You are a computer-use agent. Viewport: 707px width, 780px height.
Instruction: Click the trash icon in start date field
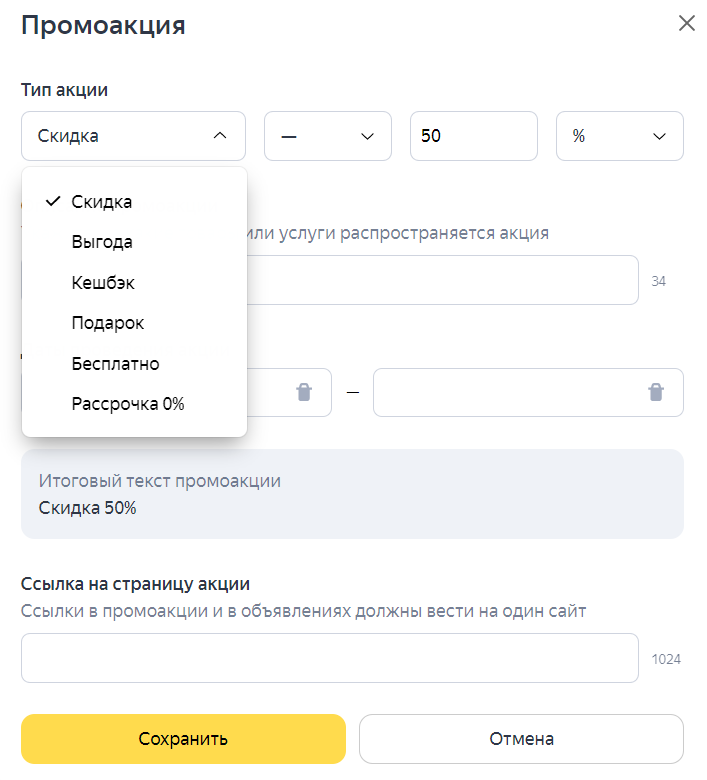click(x=304, y=392)
